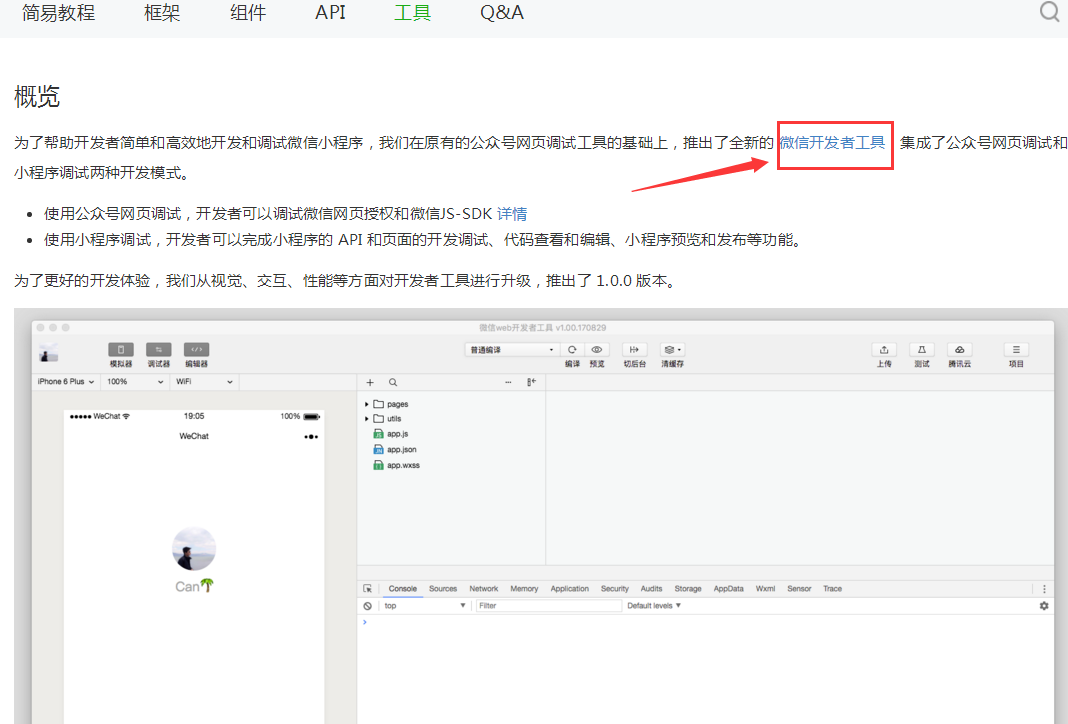This screenshot has width=1068, height=724.
Task: Open the app.wxss file
Action: click(x=396, y=465)
